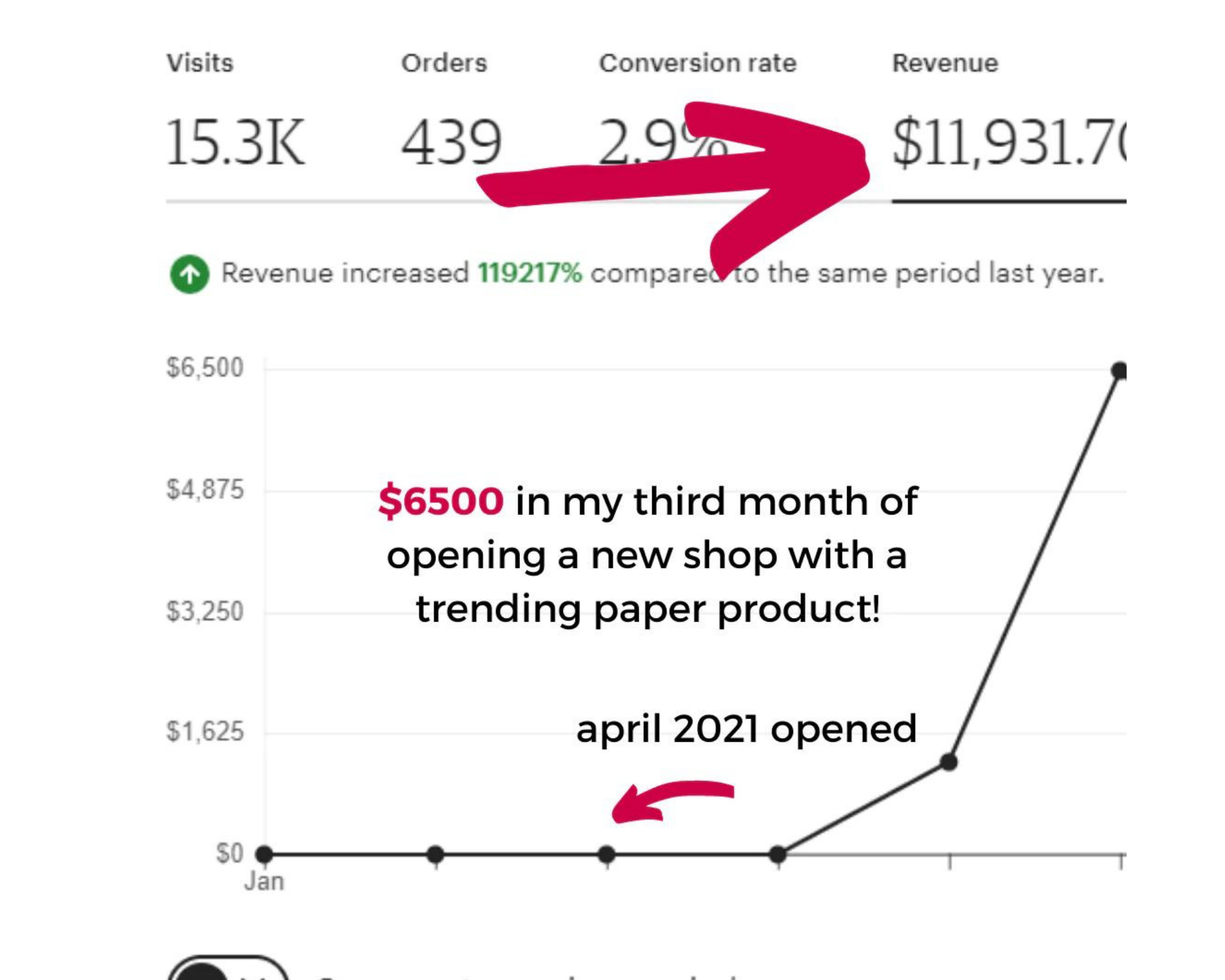Click the April data point at $0
Screen dimensions: 1225x980
pyautogui.click(x=778, y=854)
